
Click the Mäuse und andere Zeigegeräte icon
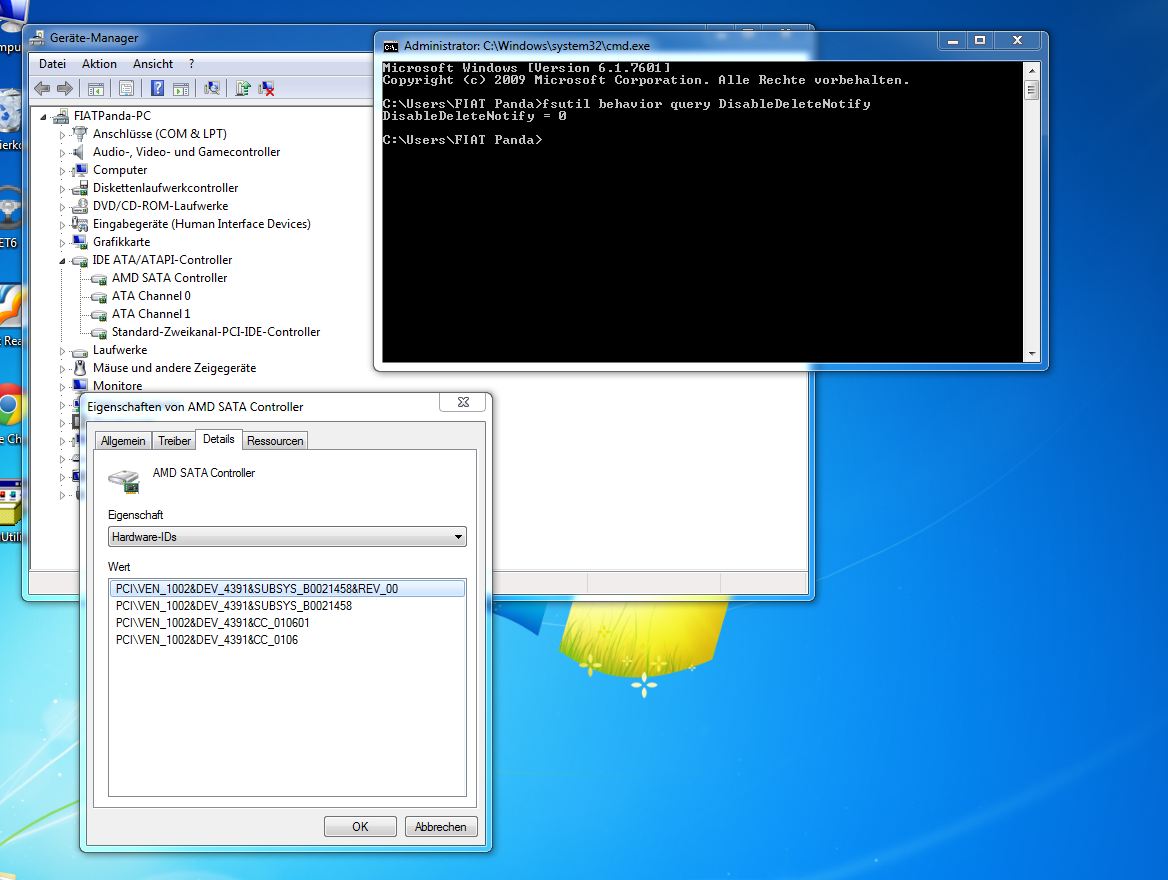click(80, 368)
